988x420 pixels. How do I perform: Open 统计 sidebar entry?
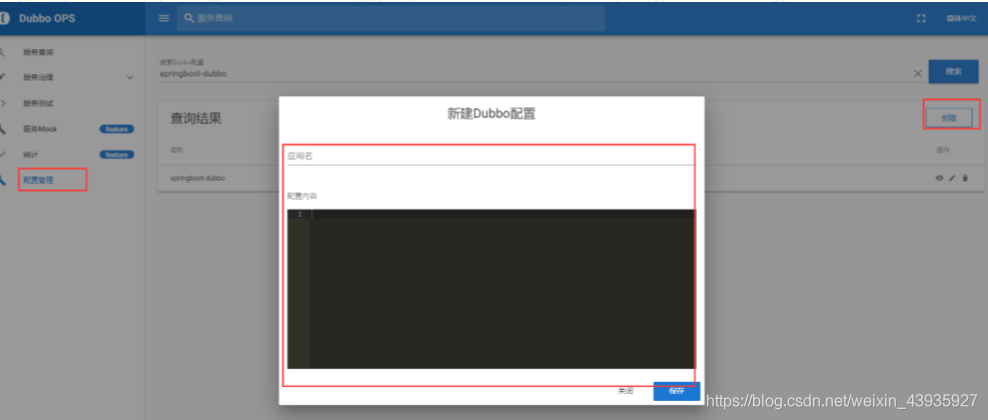tap(31, 154)
